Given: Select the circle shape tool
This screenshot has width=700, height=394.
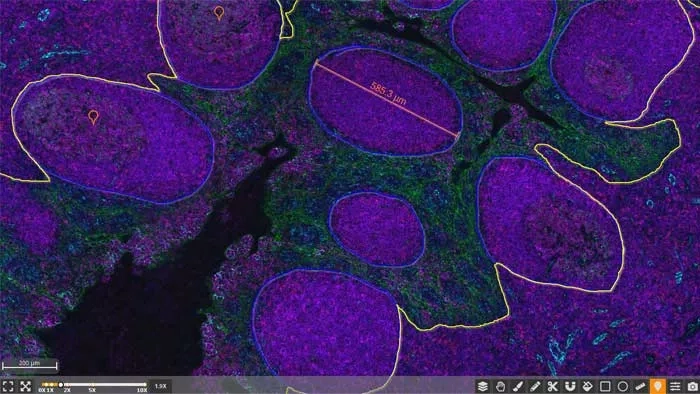Looking at the screenshot, I should click(x=622, y=386).
